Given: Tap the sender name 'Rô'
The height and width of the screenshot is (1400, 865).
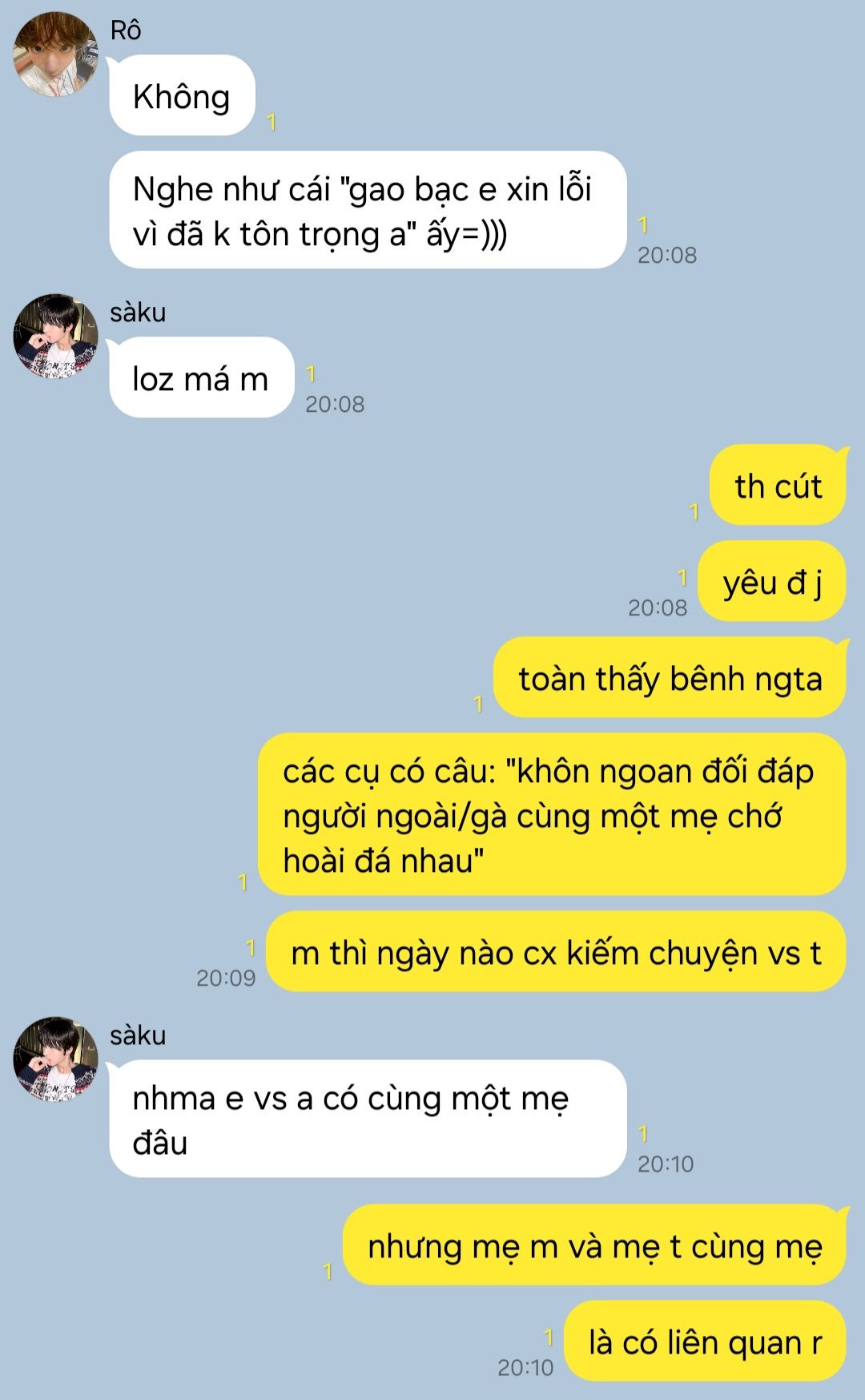Looking at the screenshot, I should (126, 30).
